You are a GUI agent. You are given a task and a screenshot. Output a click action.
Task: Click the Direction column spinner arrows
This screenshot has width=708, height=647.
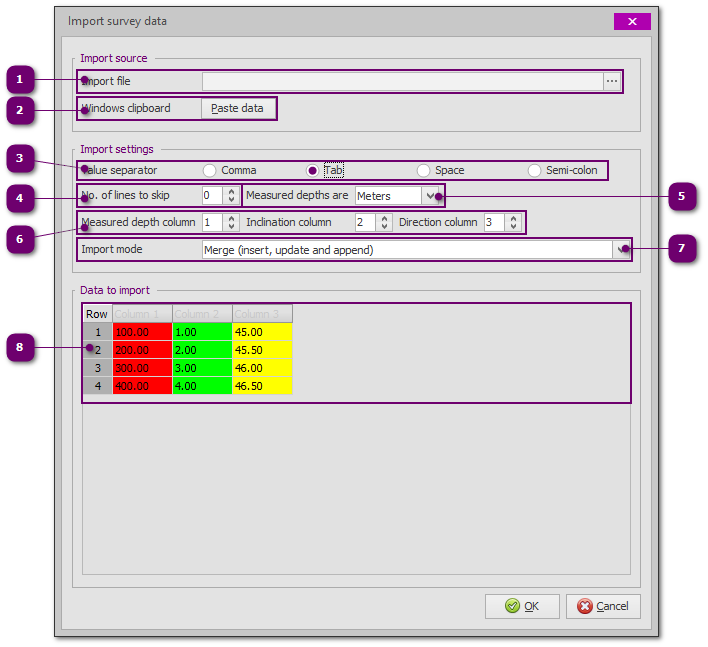click(x=513, y=222)
